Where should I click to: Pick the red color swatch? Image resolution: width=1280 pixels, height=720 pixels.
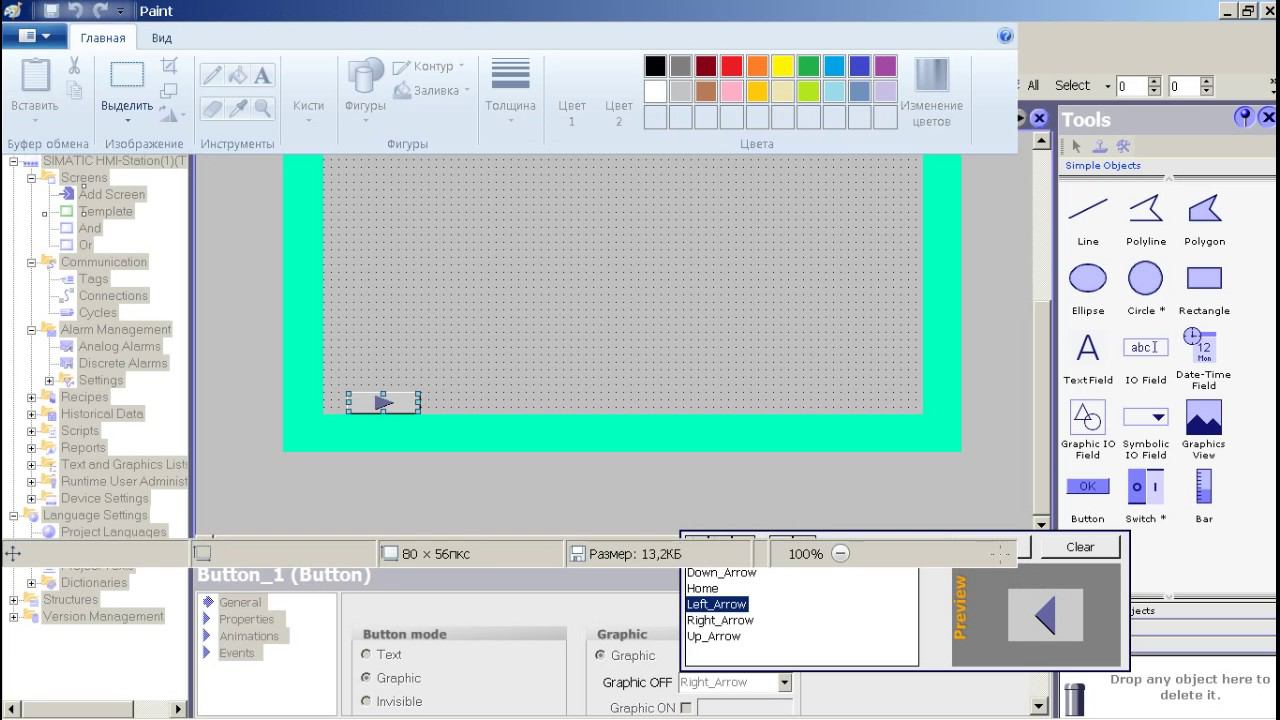coord(732,66)
